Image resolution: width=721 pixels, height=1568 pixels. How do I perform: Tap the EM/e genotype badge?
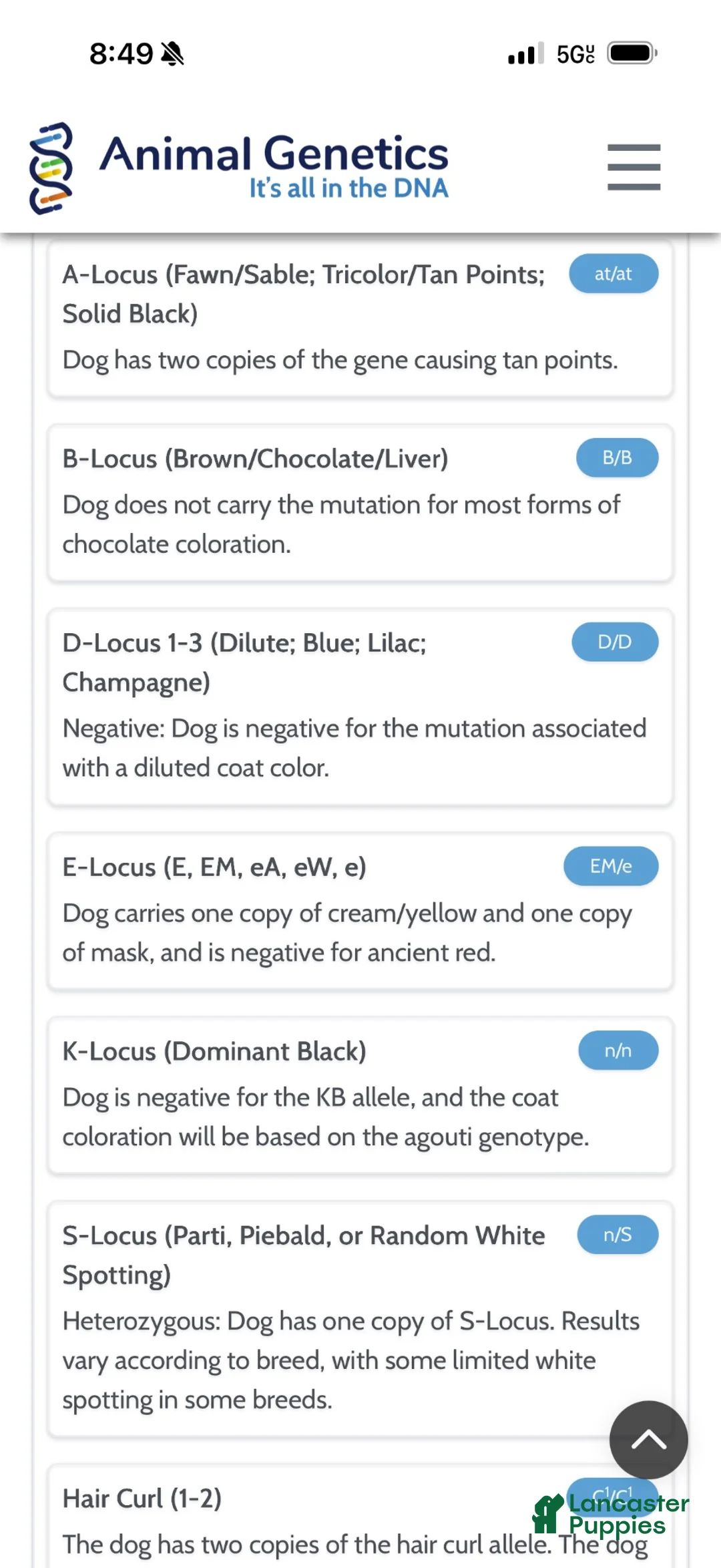click(611, 867)
